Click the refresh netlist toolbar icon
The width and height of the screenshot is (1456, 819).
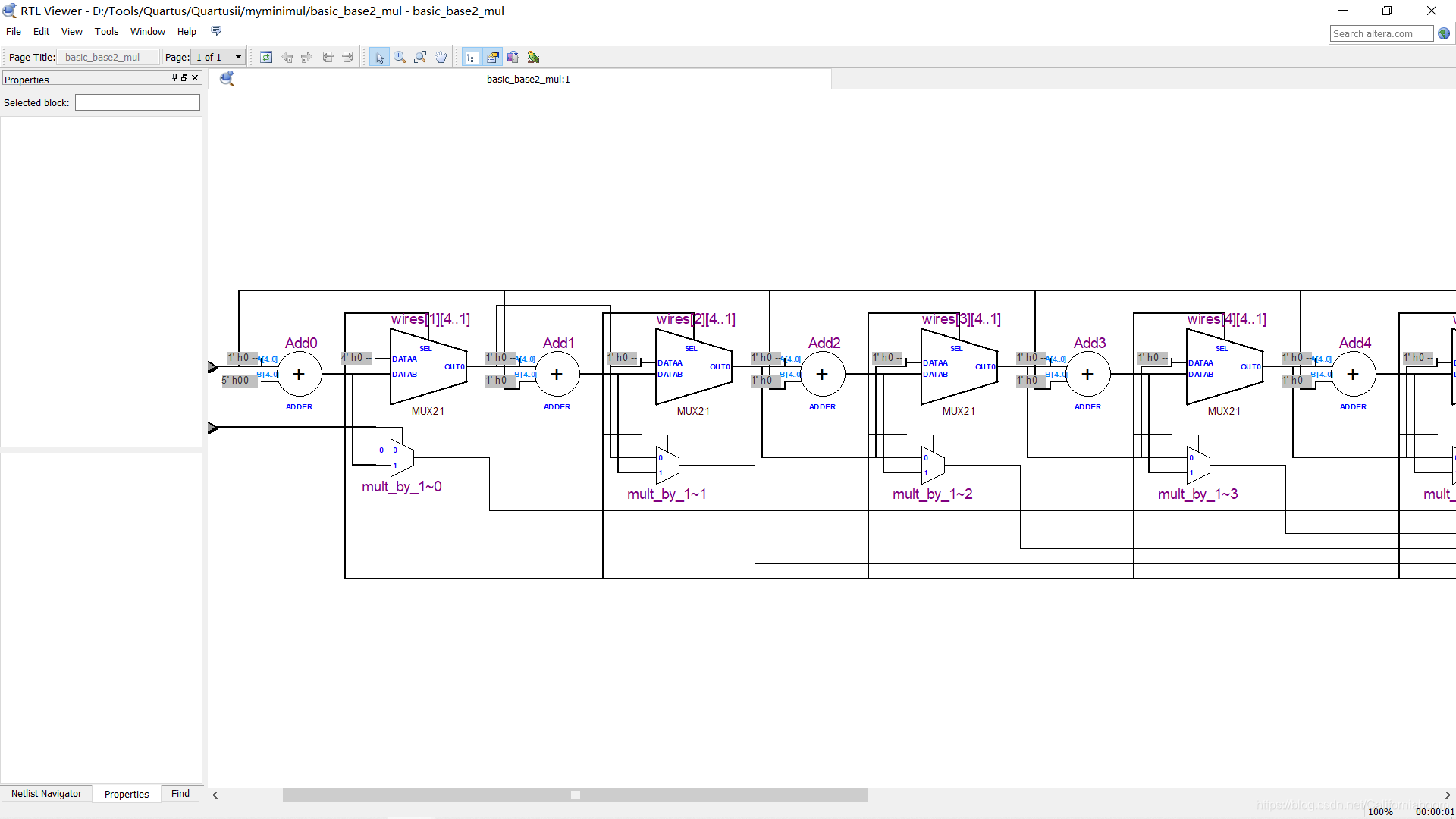point(266,57)
